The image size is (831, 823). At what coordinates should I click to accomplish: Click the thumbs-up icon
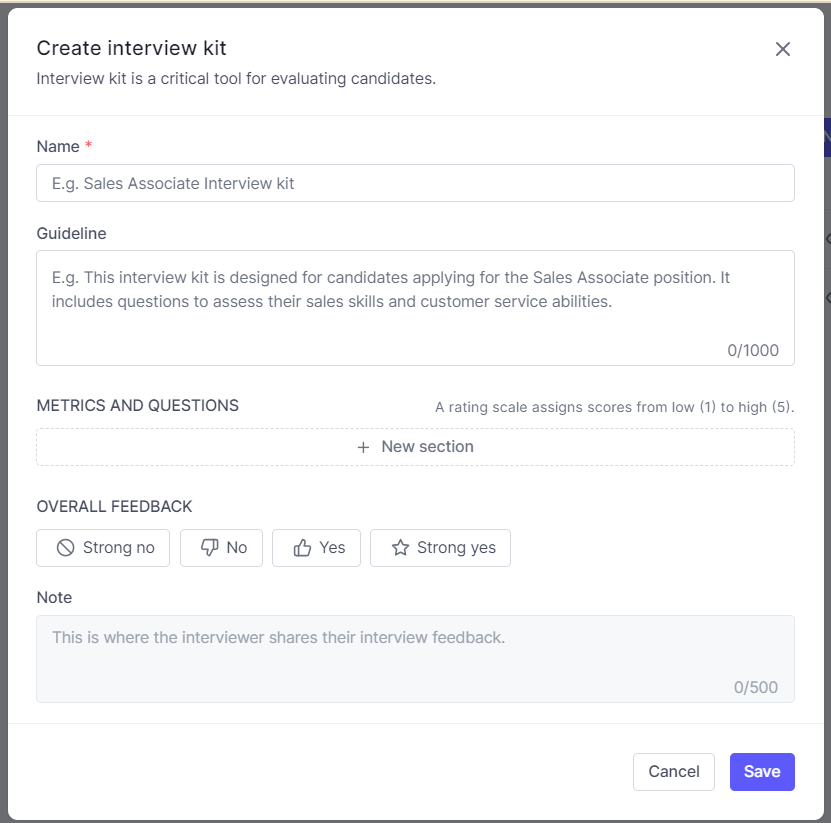pyautogui.click(x=302, y=548)
